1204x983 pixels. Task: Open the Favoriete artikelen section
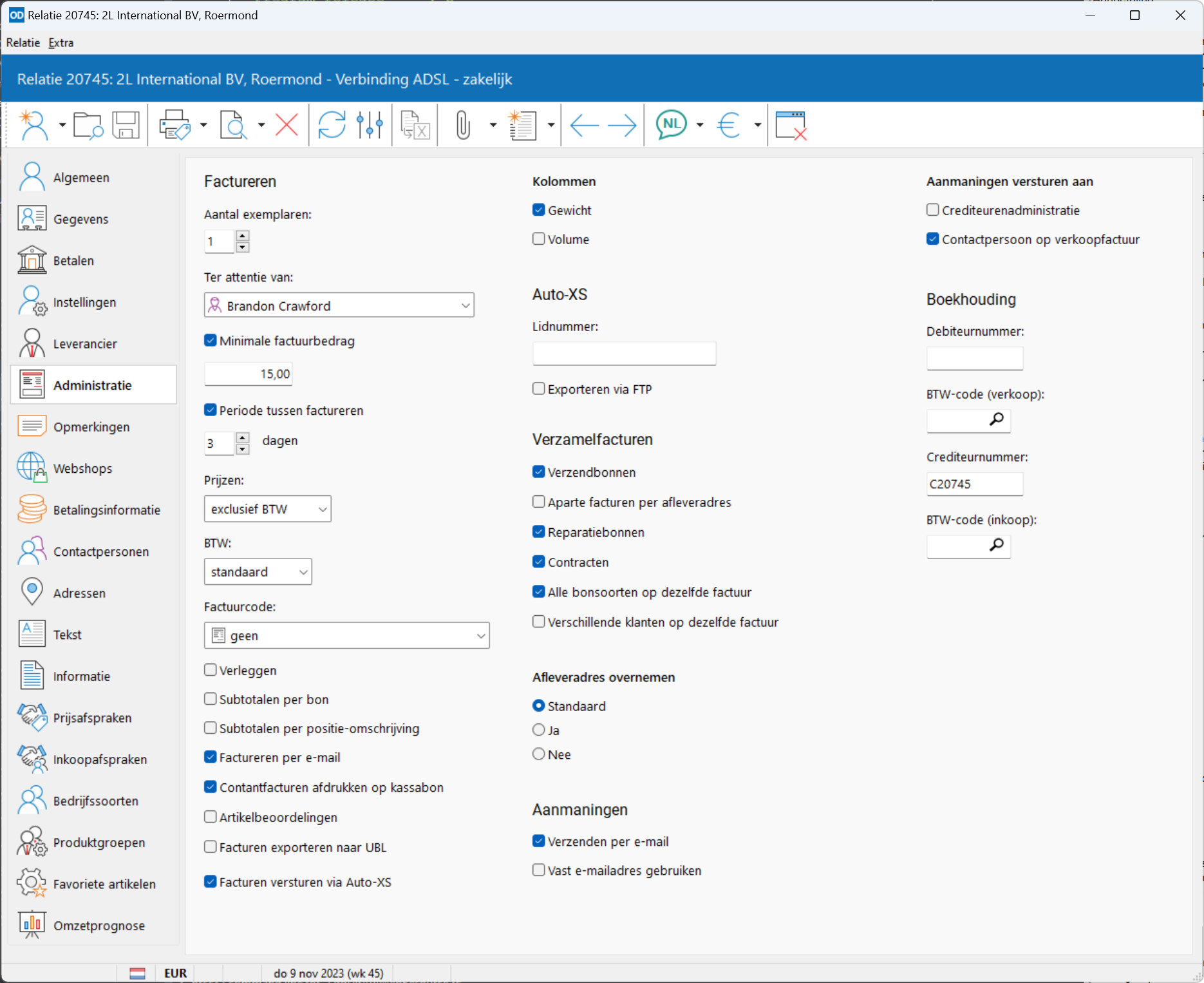[94, 884]
